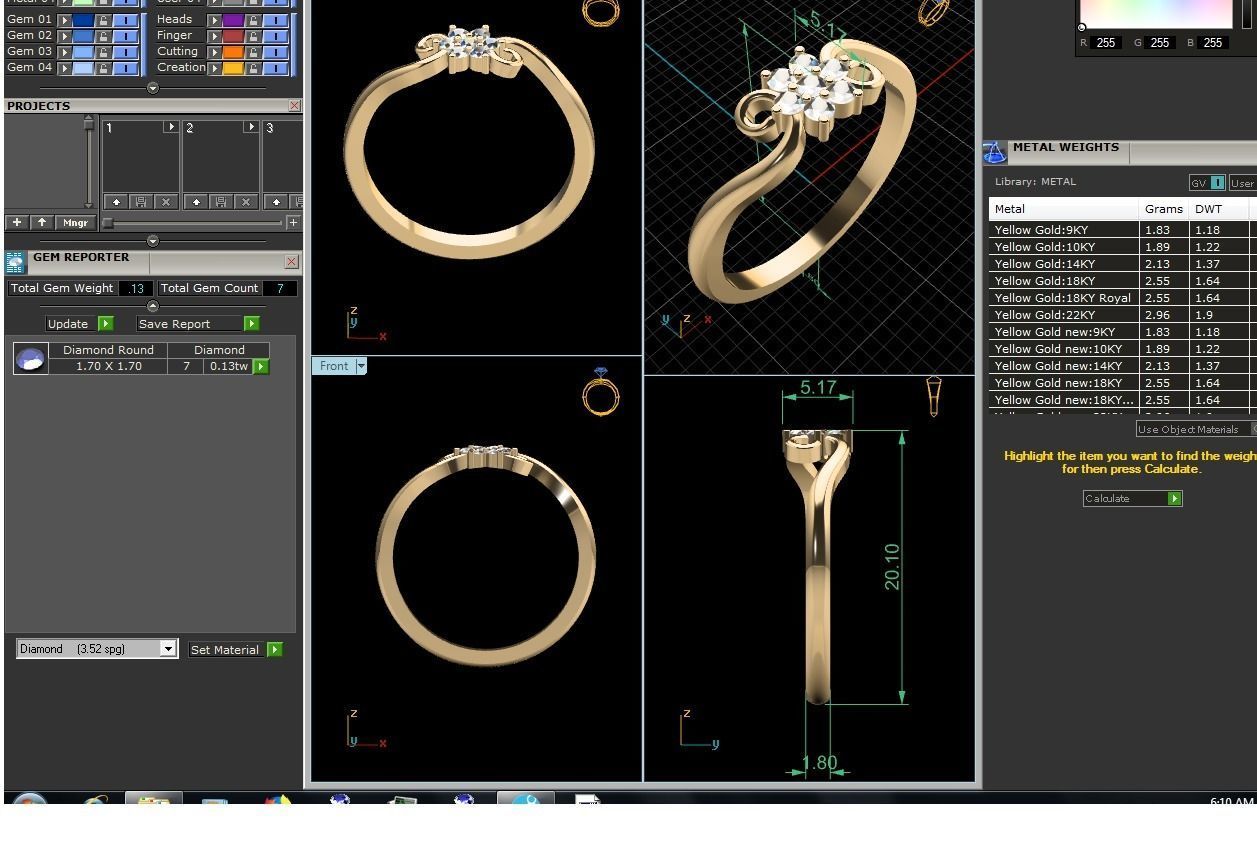Open the project Mngr manager
This screenshot has height=867, width=1257.
[76, 222]
